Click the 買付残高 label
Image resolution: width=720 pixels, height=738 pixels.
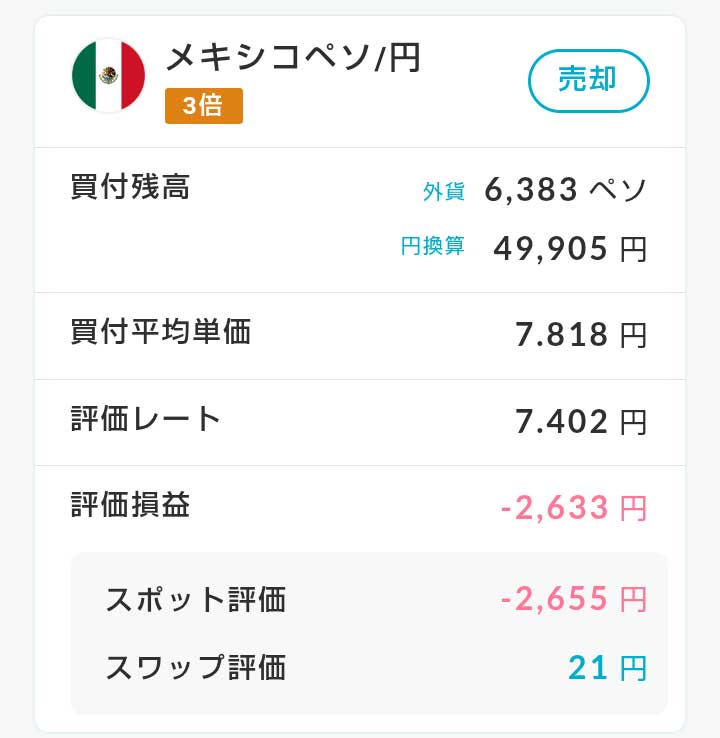coord(130,186)
